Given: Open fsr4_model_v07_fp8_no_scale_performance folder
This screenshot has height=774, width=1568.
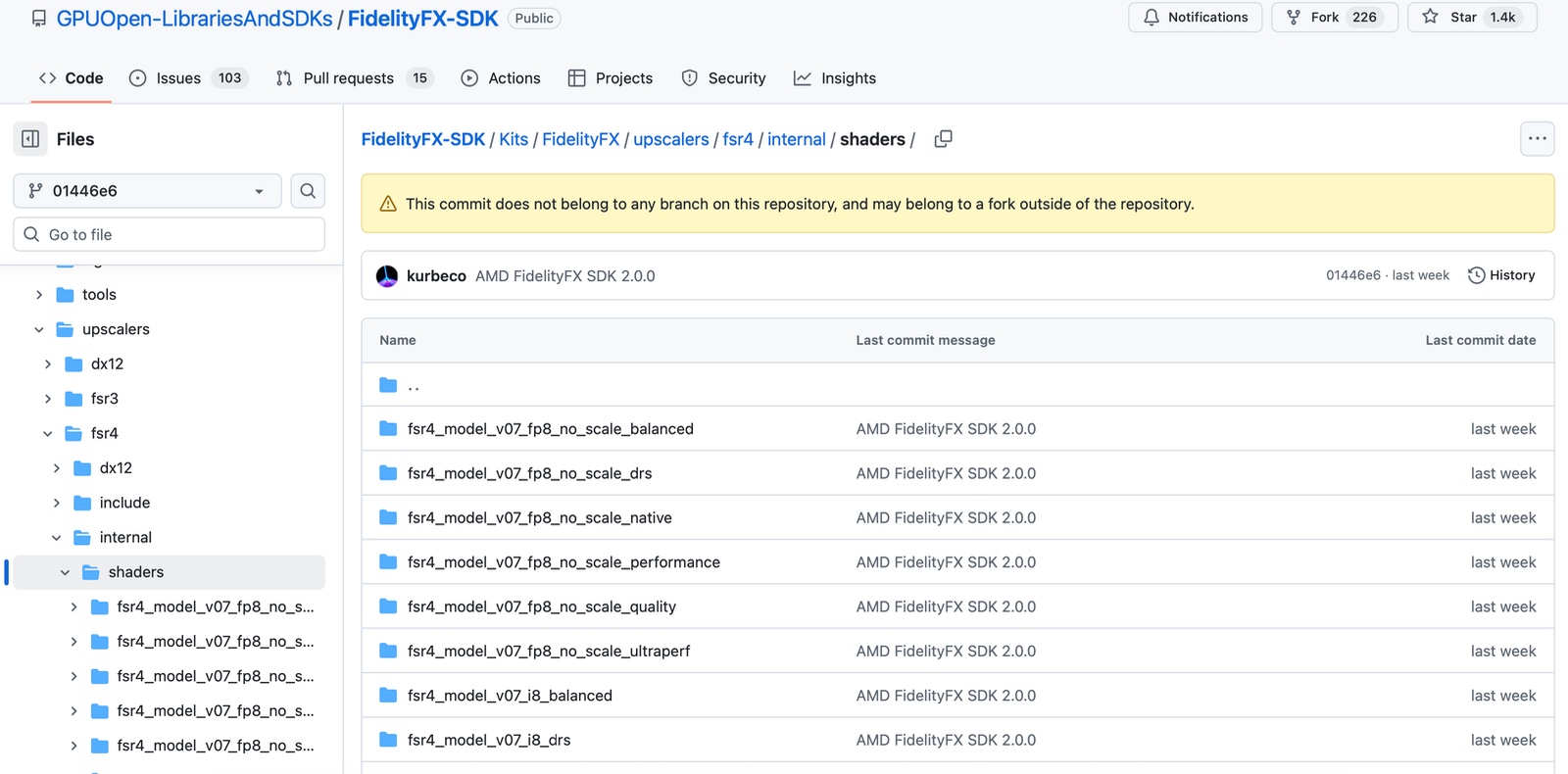Looking at the screenshot, I should click(563, 562).
